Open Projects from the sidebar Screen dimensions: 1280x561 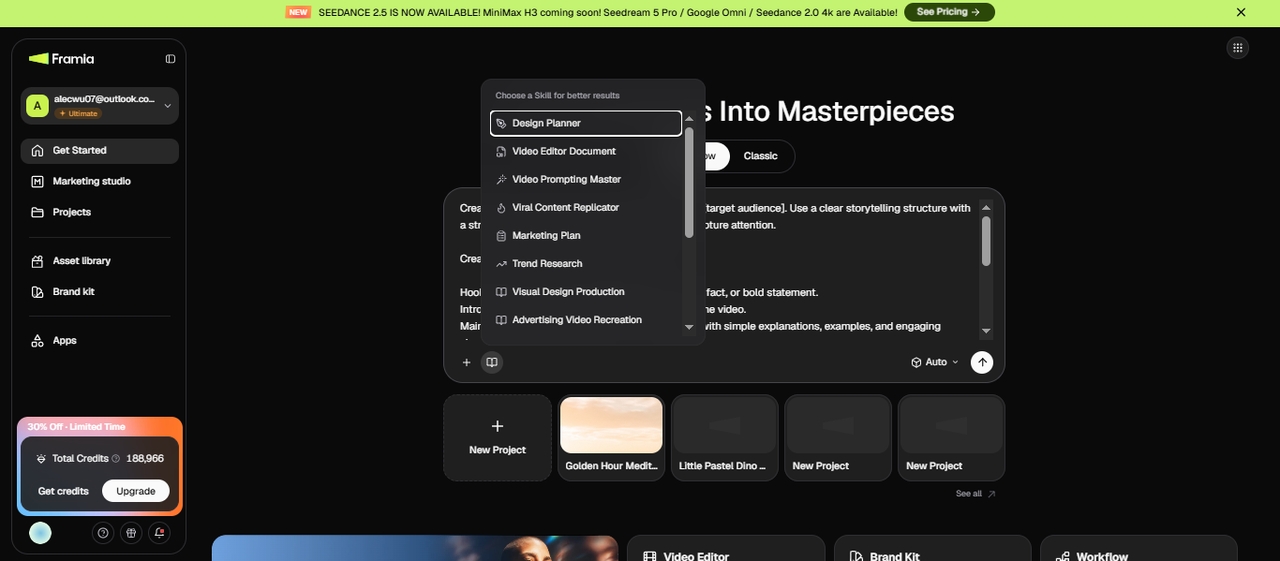tap(99, 212)
